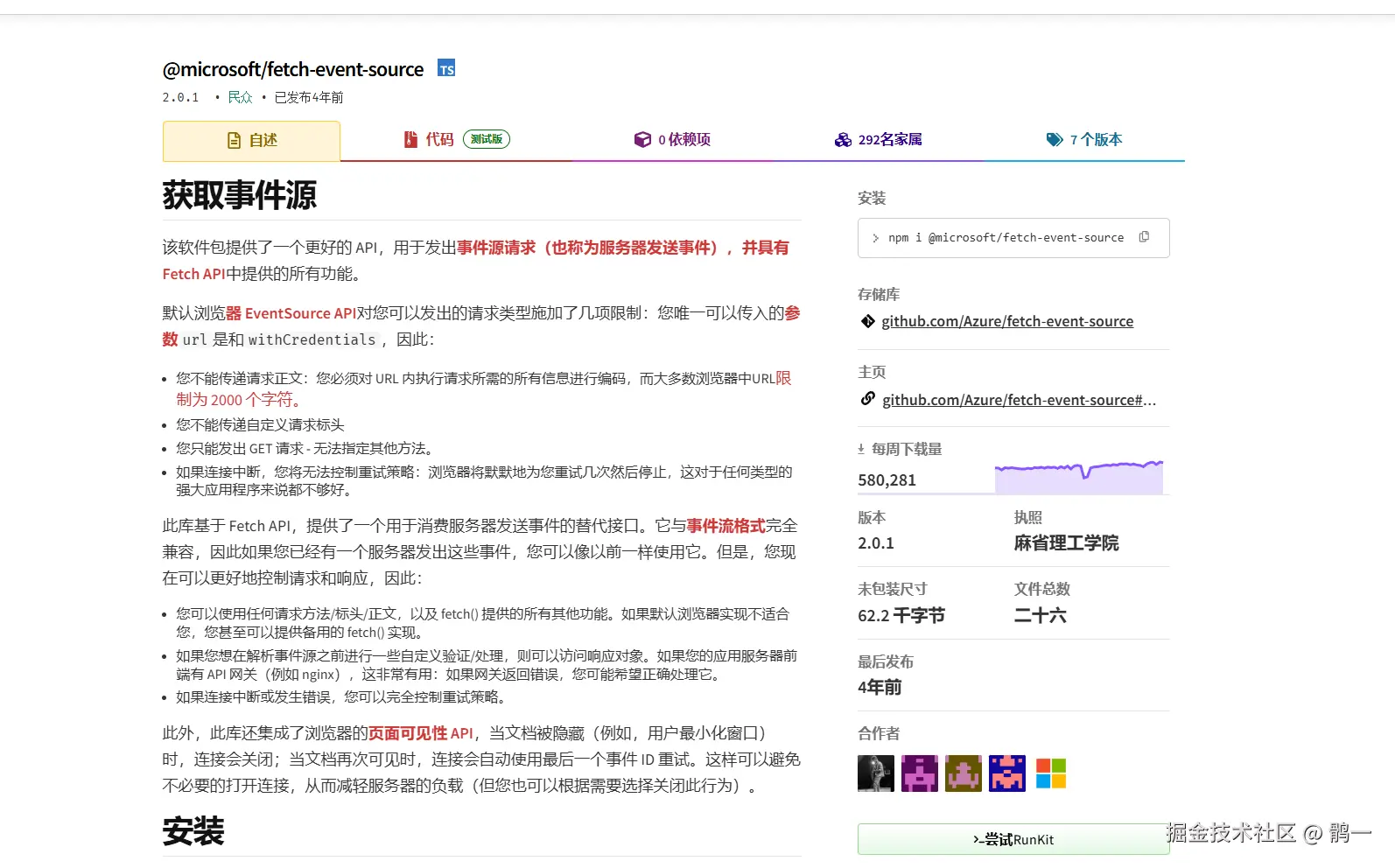Open the Microsoft logo collaborator avatar
The image size is (1395, 868).
click(x=1051, y=773)
